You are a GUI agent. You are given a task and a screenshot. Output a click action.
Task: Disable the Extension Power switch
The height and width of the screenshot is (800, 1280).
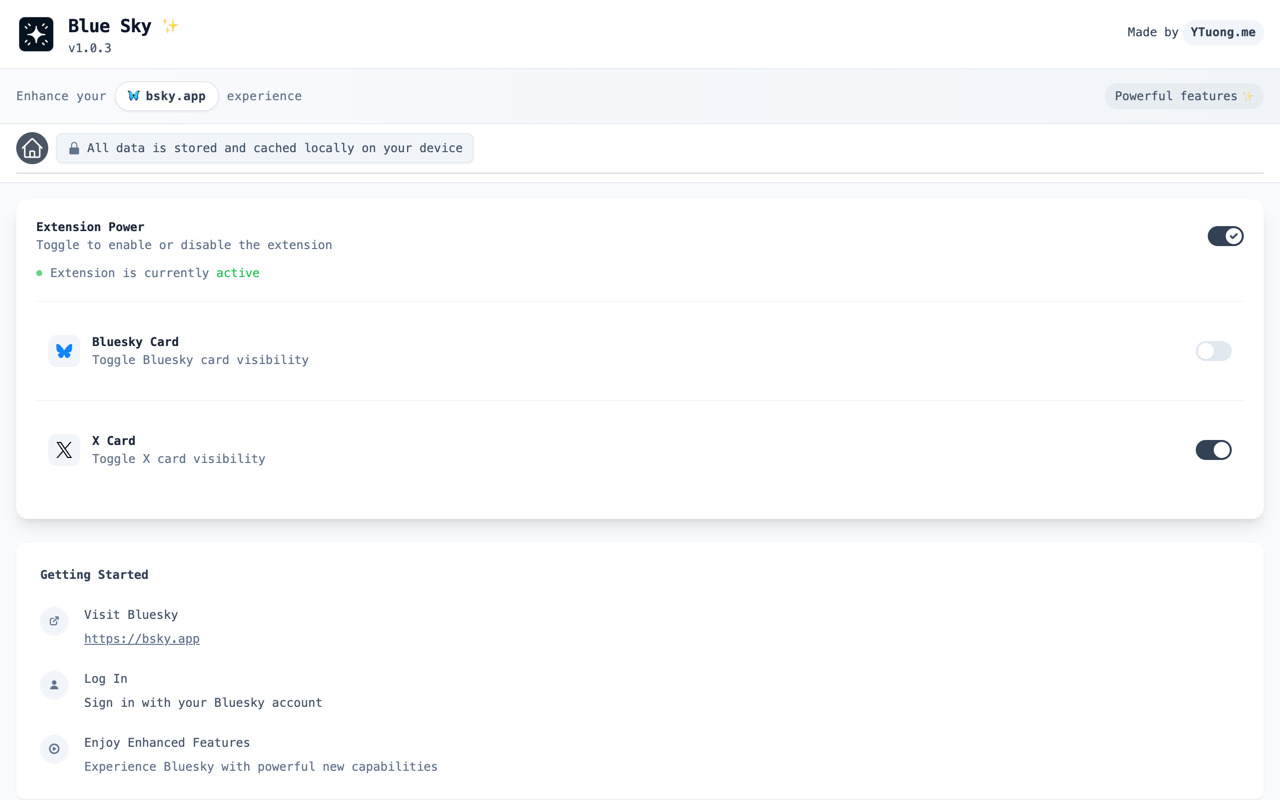(1225, 236)
